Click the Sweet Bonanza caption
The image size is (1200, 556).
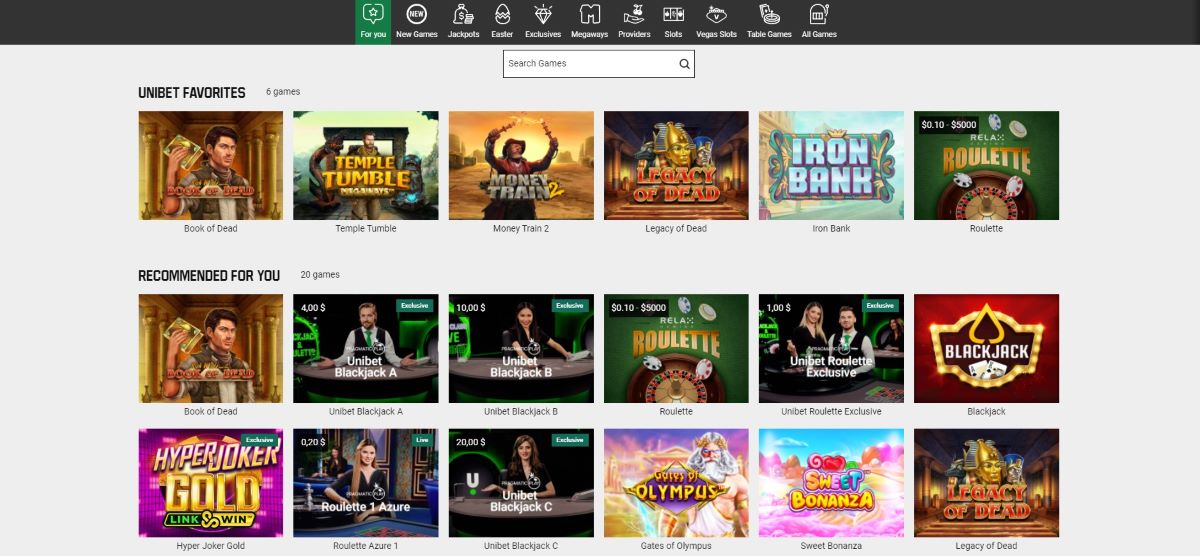point(831,546)
